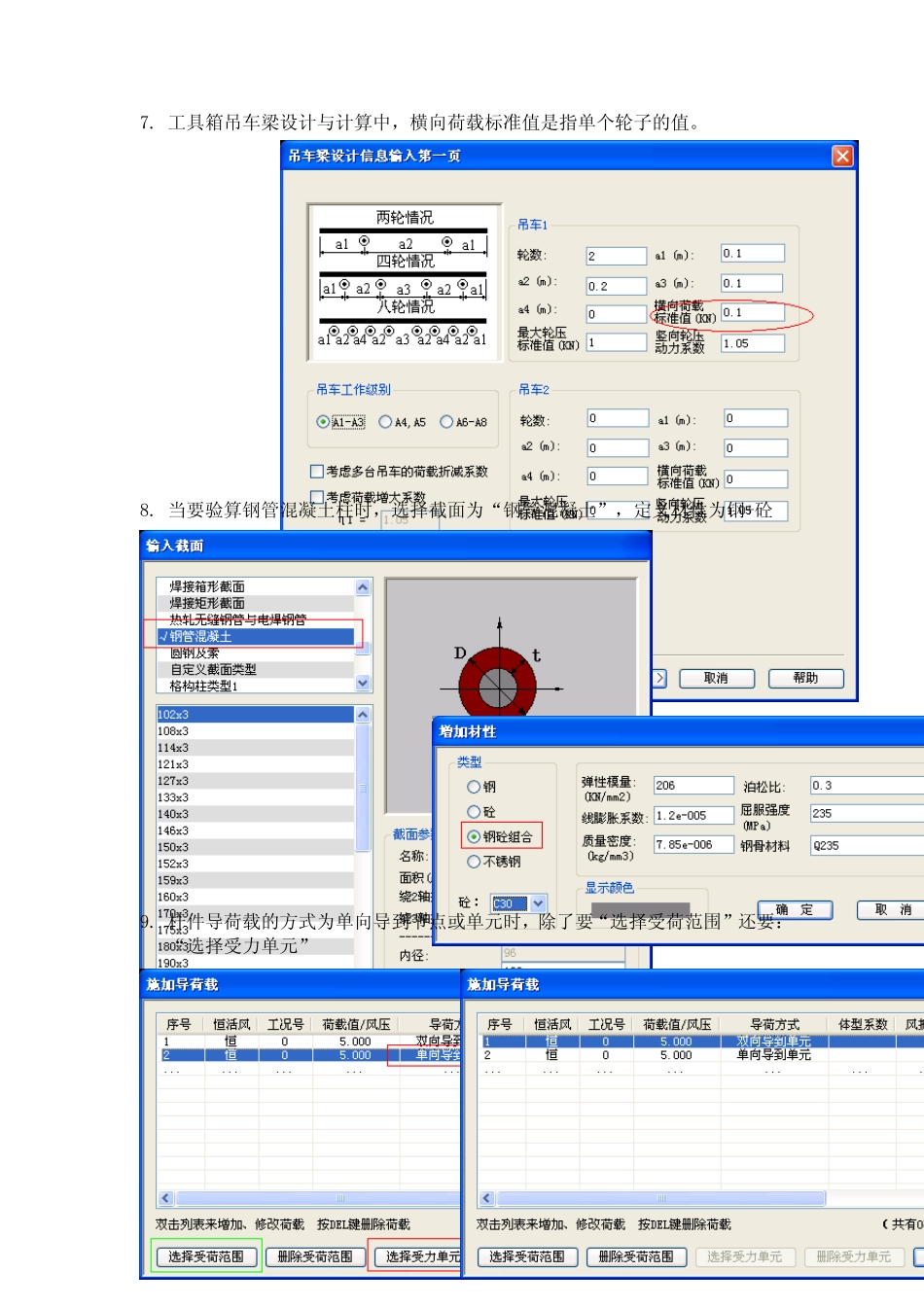Enable 考虑多台吊车的荷载折减系数 checkbox
Image resolution: width=924 pixels, height=1307 pixels.
click(316, 472)
